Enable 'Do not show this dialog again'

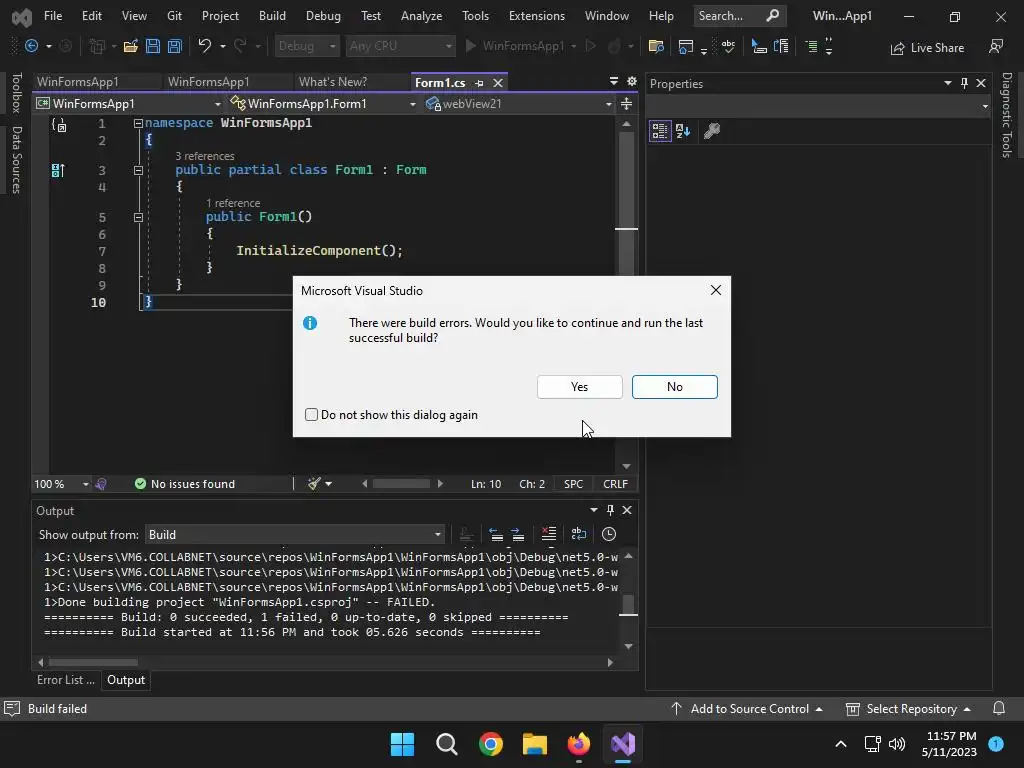pyautogui.click(x=312, y=415)
